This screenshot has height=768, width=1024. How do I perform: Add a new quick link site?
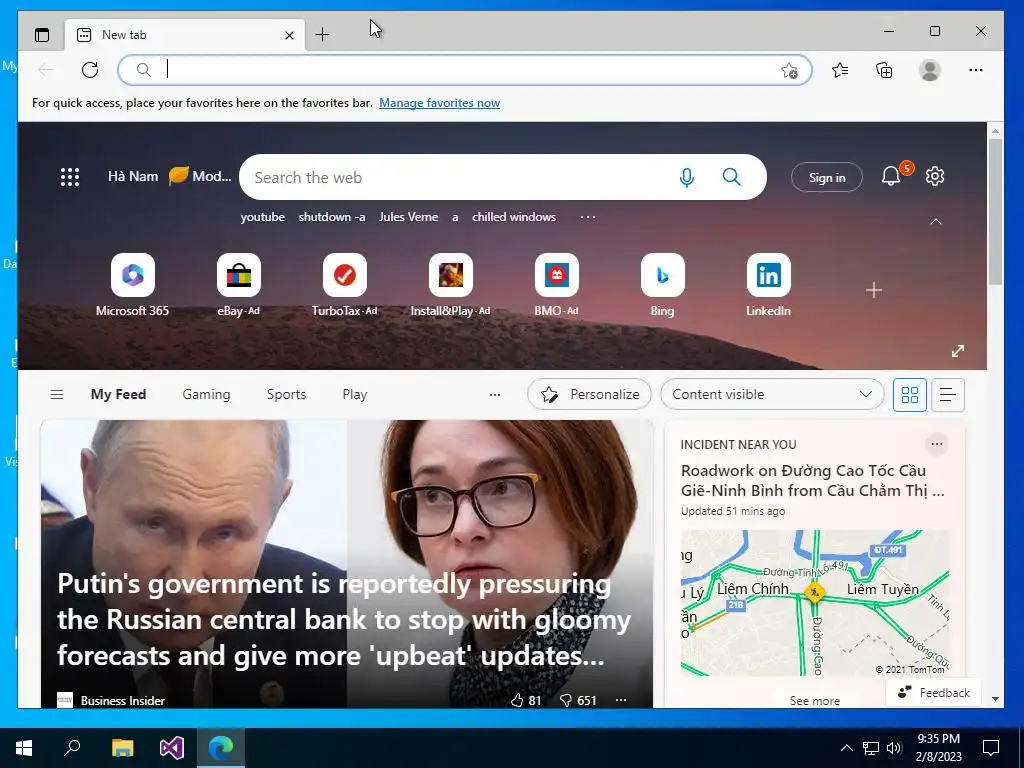pyautogui.click(x=874, y=290)
